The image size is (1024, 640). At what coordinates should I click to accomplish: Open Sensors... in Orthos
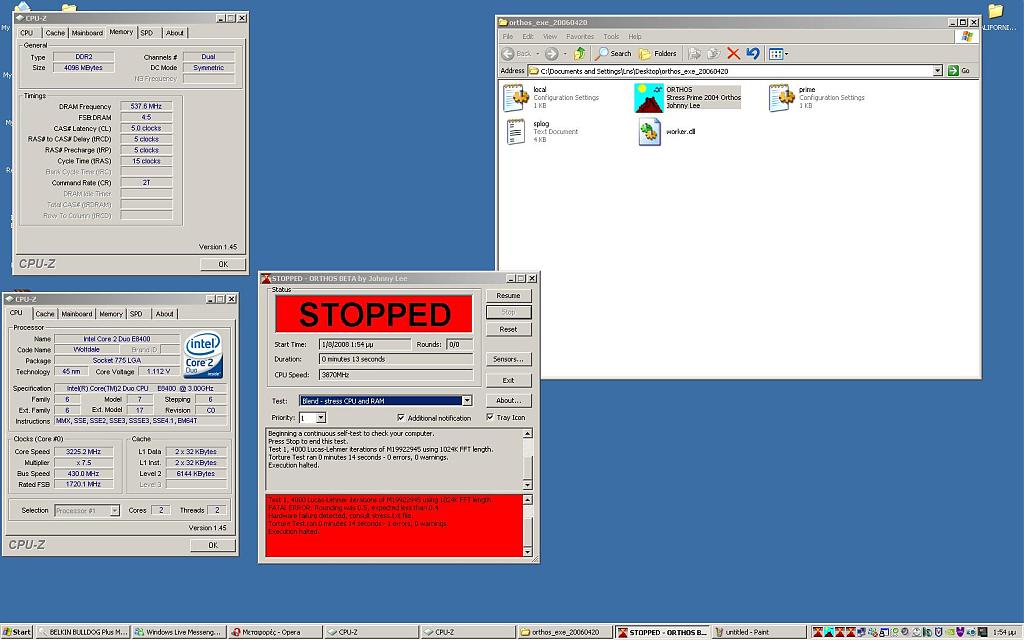(x=508, y=359)
